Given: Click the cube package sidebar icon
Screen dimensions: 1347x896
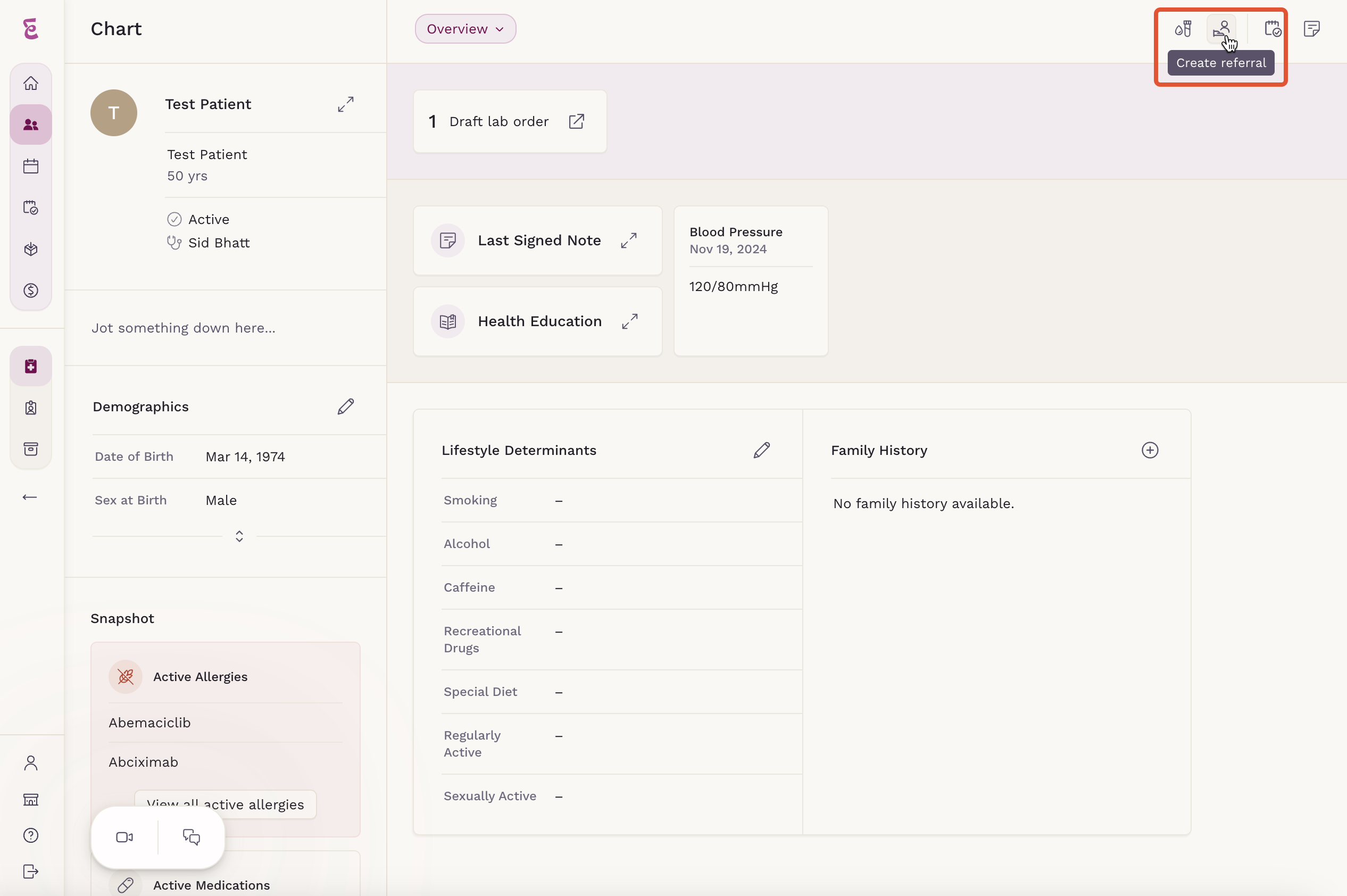Looking at the screenshot, I should coord(31,249).
